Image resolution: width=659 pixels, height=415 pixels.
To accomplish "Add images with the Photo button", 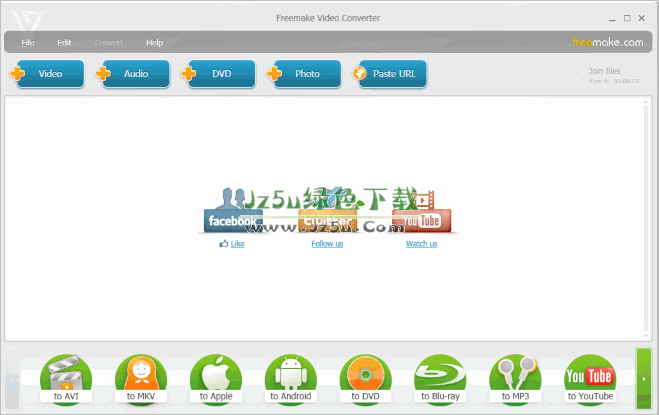I will 304,74.
